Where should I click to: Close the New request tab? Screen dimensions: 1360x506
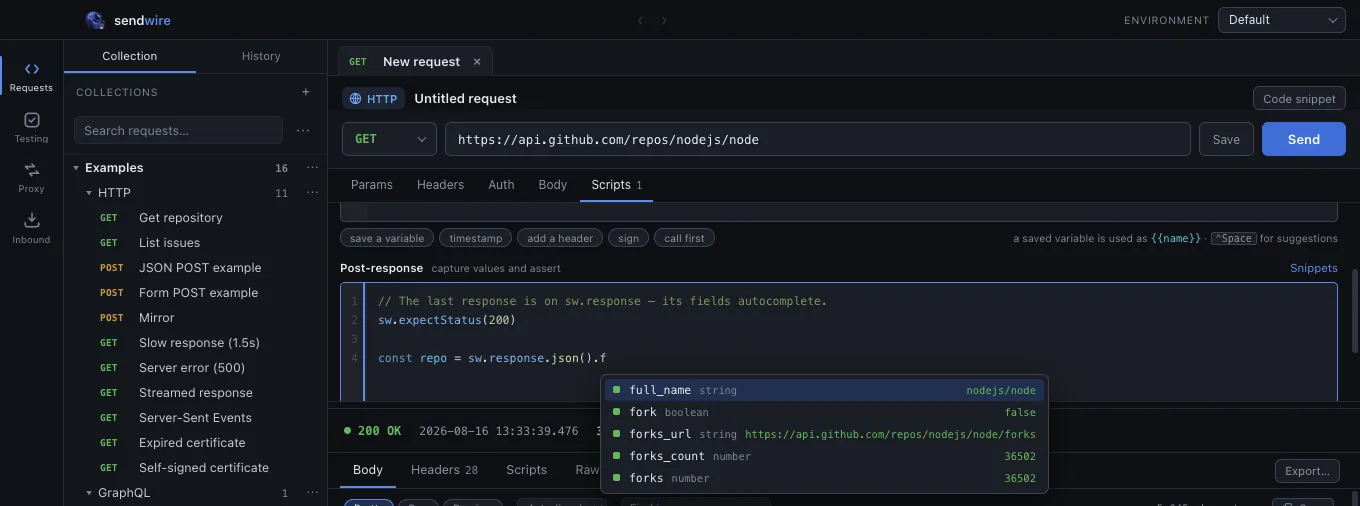tap(477, 62)
